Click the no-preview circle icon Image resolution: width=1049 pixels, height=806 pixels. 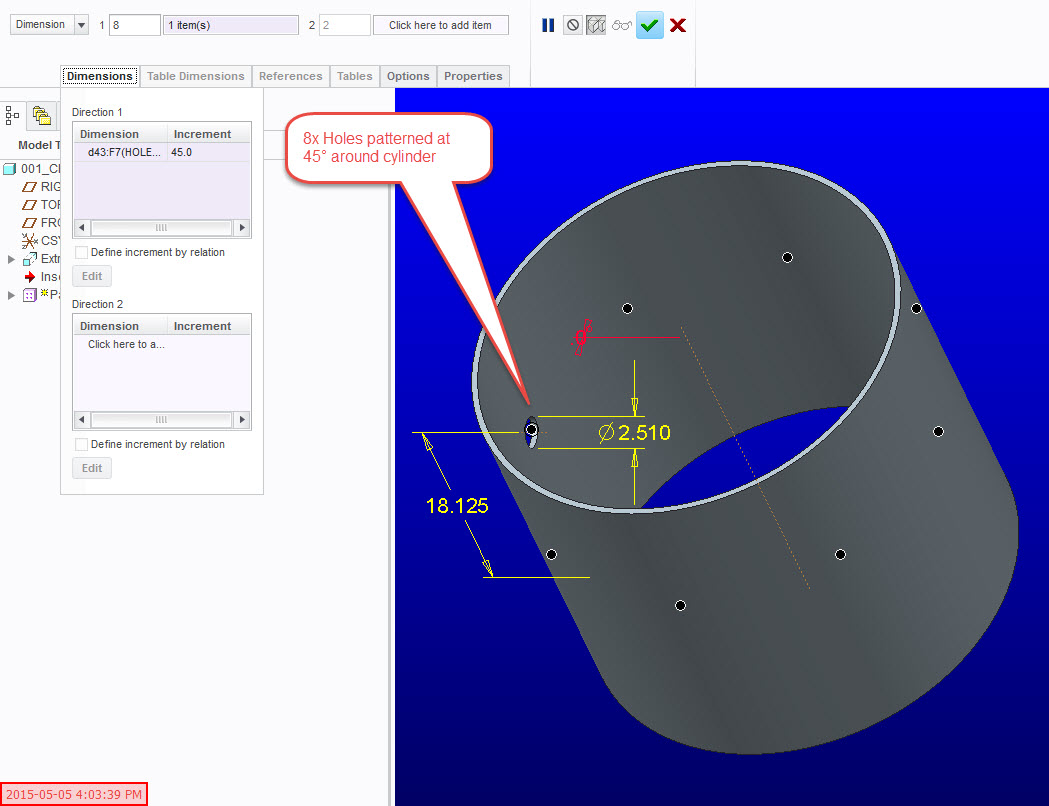pos(573,25)
